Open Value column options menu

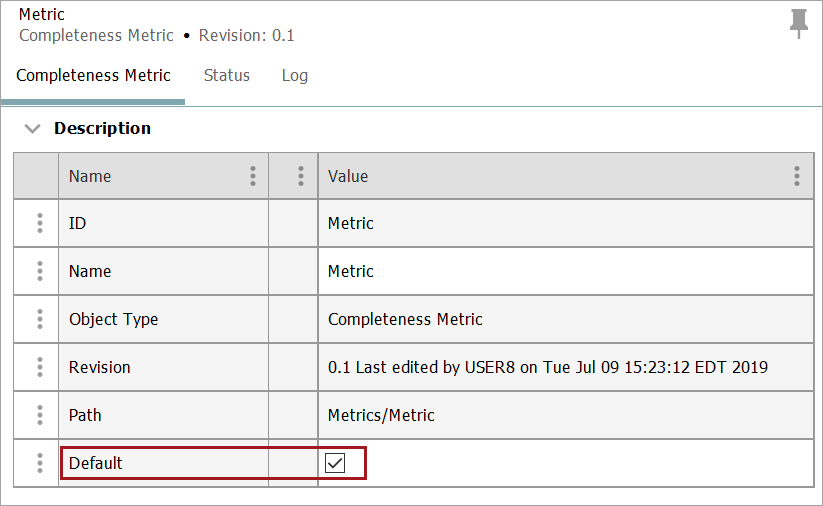(797, 176)
